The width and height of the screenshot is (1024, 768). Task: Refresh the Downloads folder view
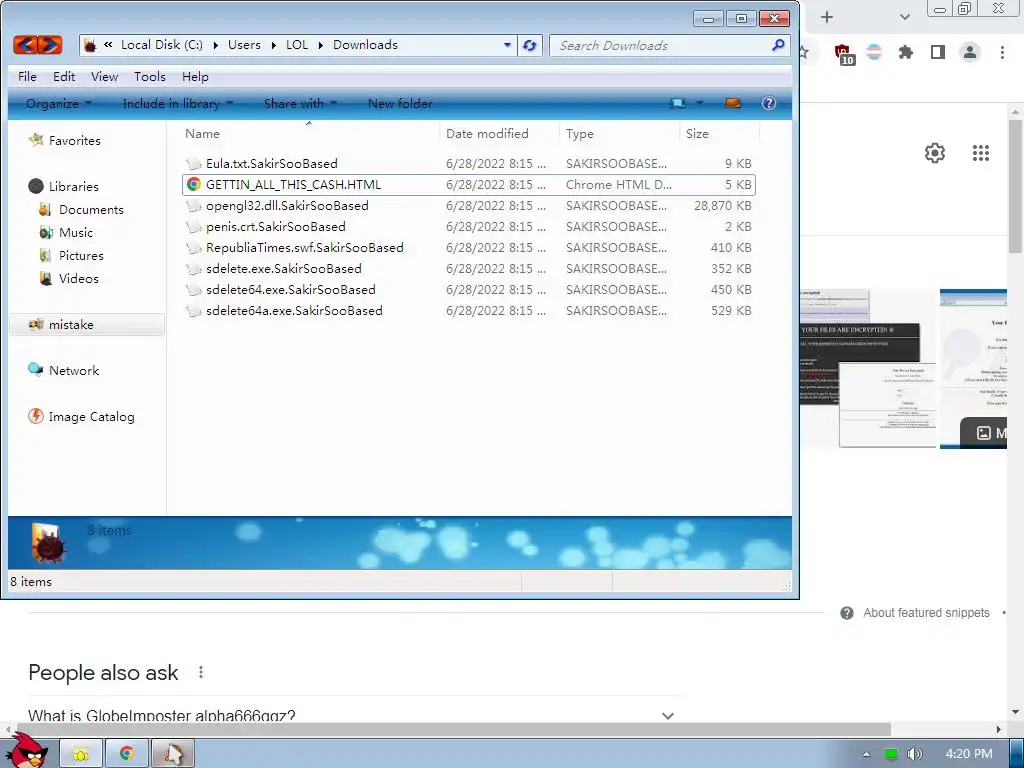click(x=530, y=45)
